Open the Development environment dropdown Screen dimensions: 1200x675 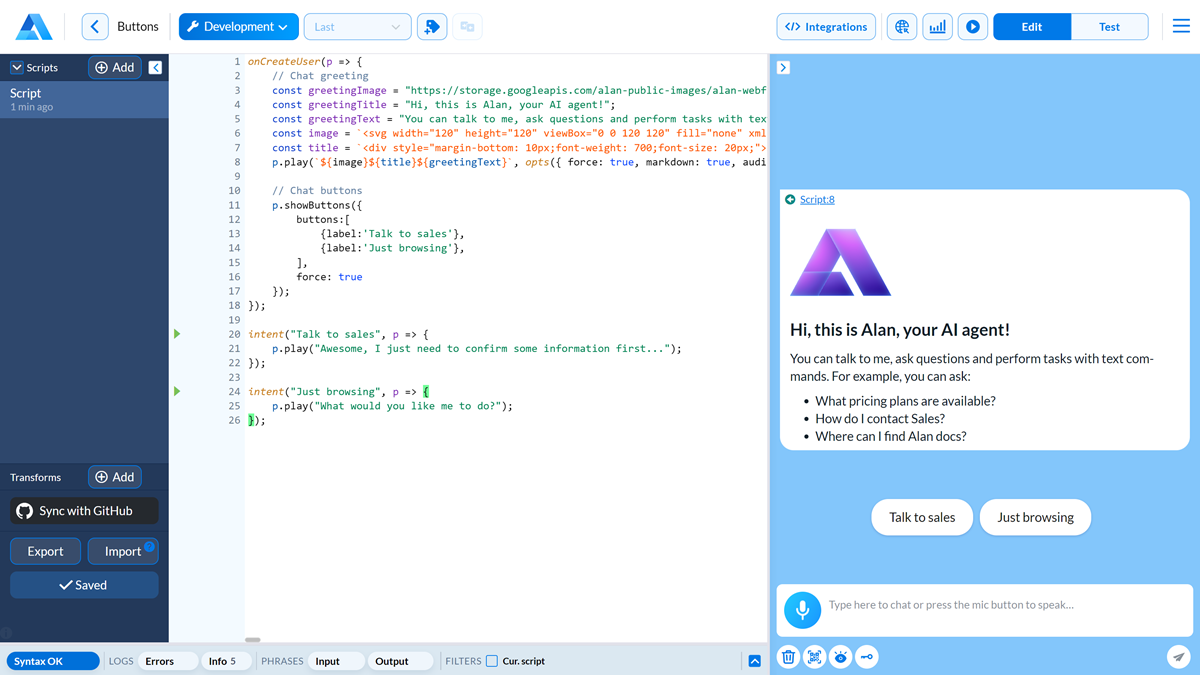click(238, 27)
